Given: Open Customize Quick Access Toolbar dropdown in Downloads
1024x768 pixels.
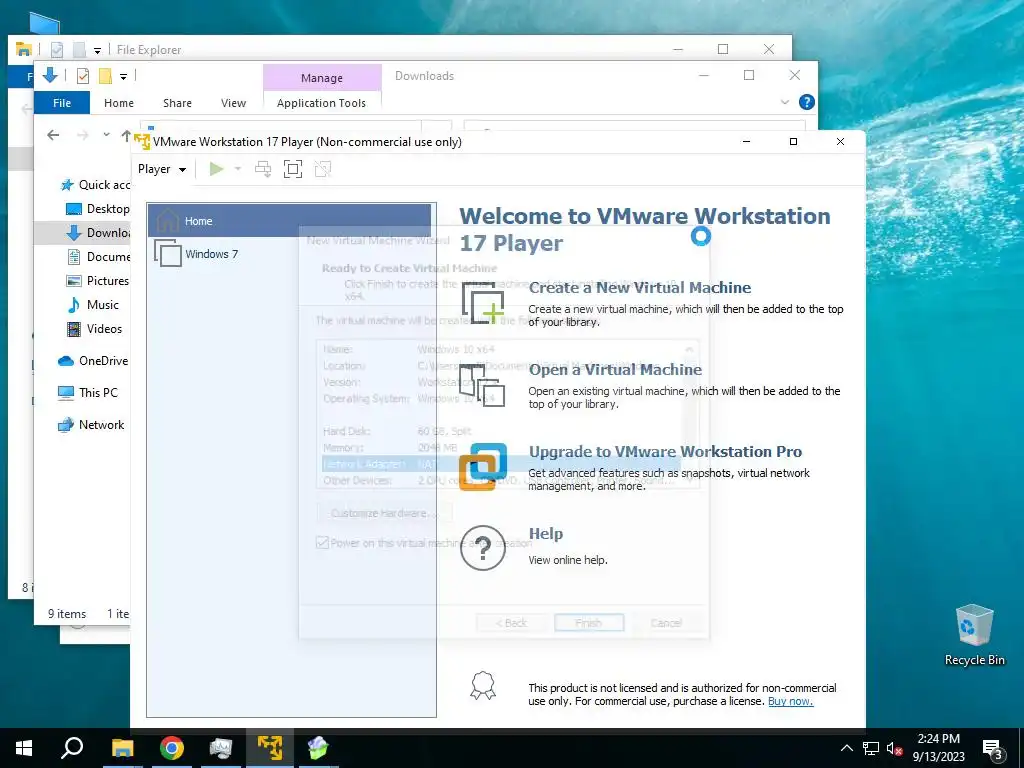Looking at the screenshot, I should 123,77.
